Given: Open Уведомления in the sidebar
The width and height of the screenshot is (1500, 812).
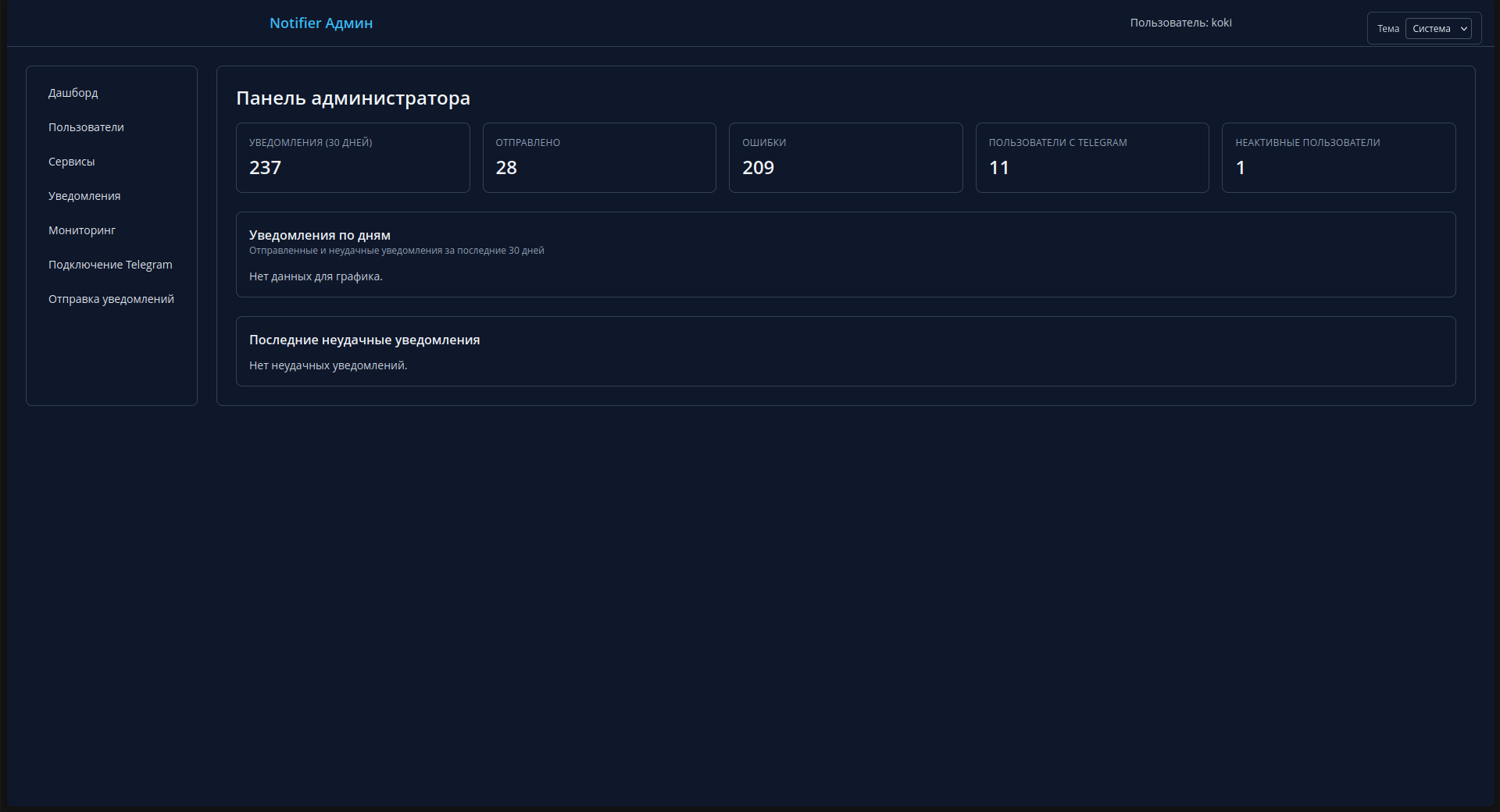Looking at the screenshot, I should pyautogui.click(x=84, y=196).
